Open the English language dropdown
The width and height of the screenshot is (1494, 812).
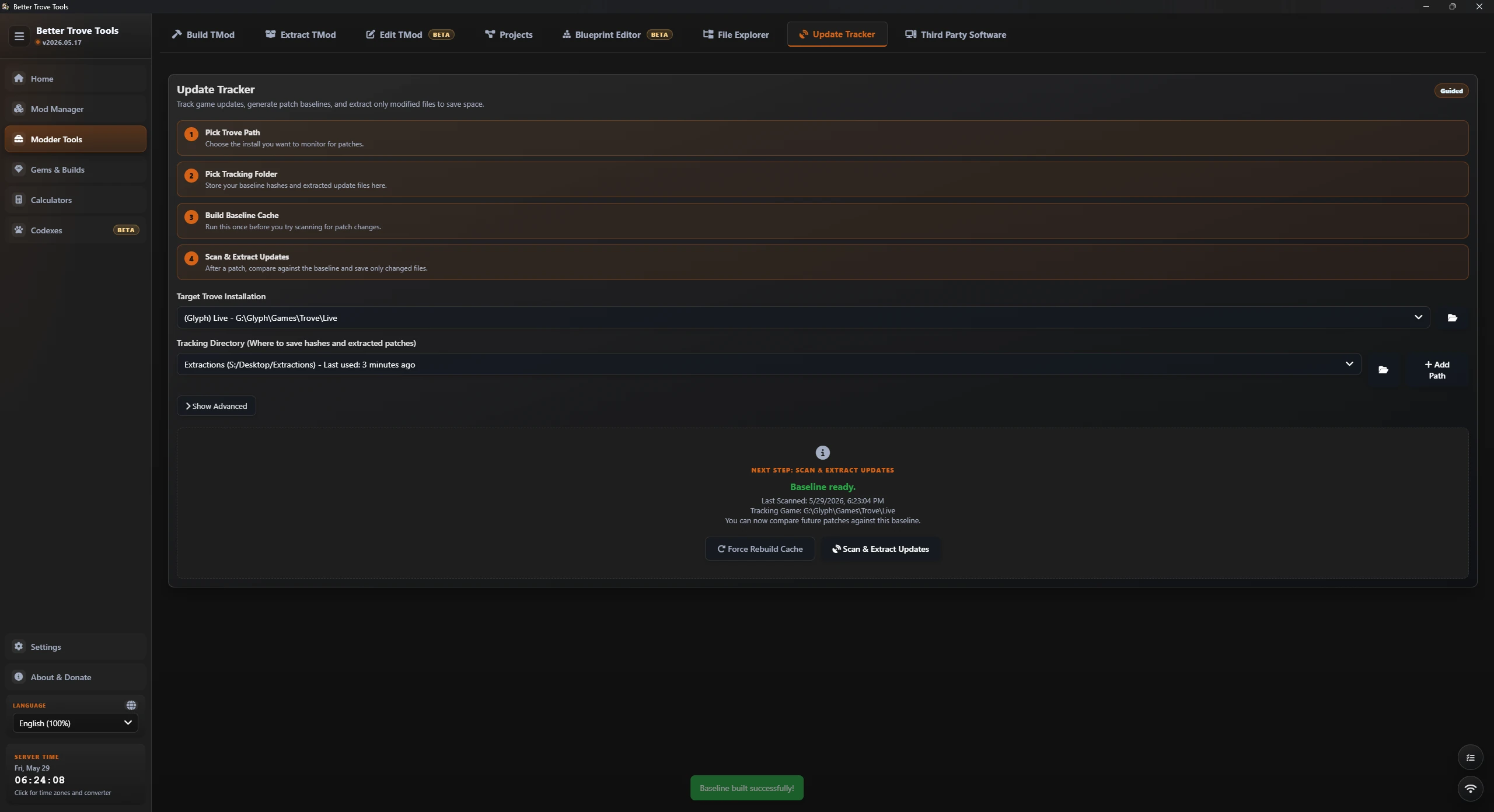[x=75, y=723]
